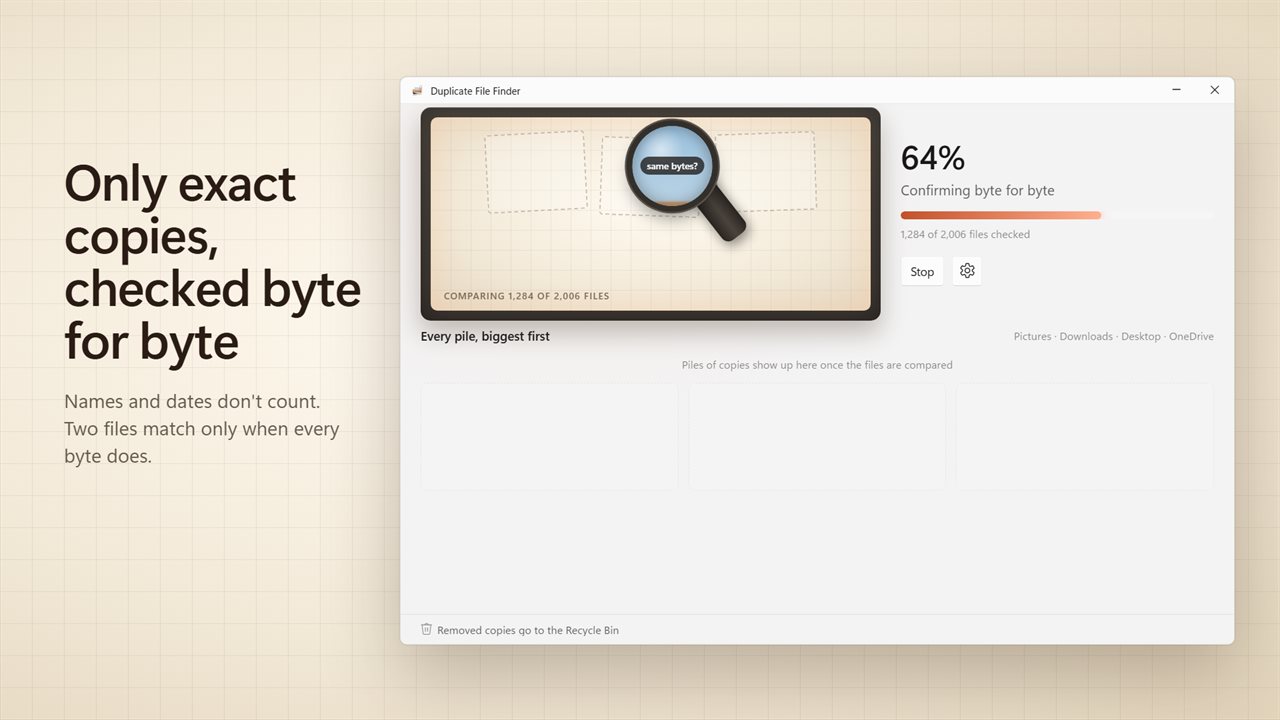Click the orange scan progress bar
This screenshot has width=1280, height=720.
coord(1057,215)
